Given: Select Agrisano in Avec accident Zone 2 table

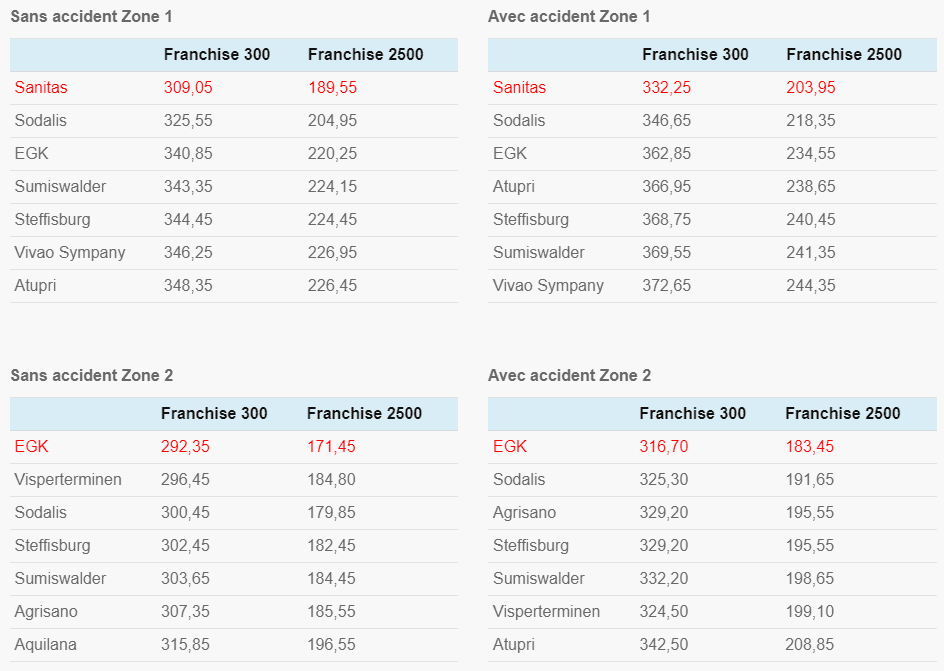Looking at the screenshot, I should click(x=524, y=513).
